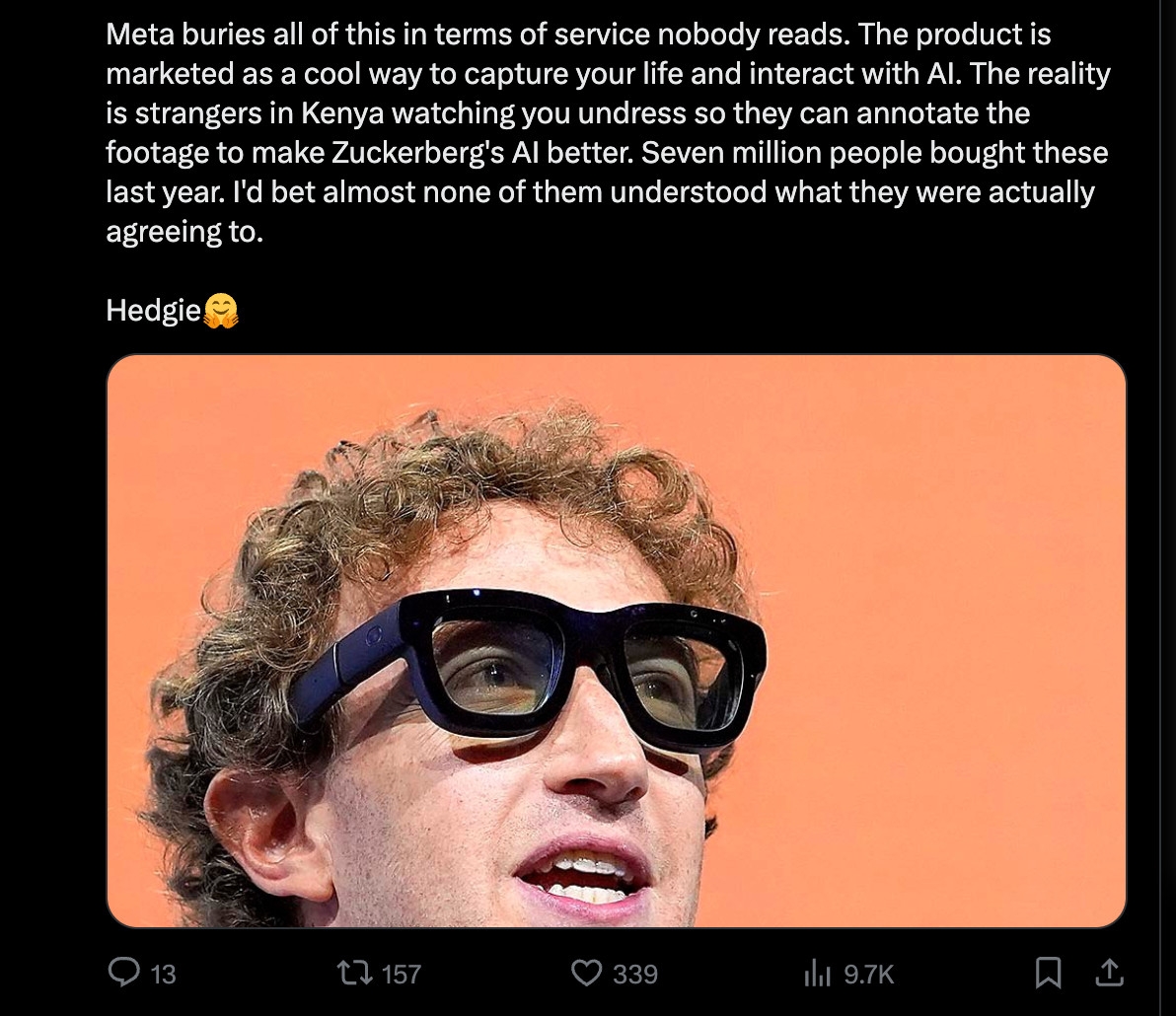The height and width of the screenshot is (1016, 1176).
Task: Click the word "Zuckerberg's" in the post
Action: [417, 153]
